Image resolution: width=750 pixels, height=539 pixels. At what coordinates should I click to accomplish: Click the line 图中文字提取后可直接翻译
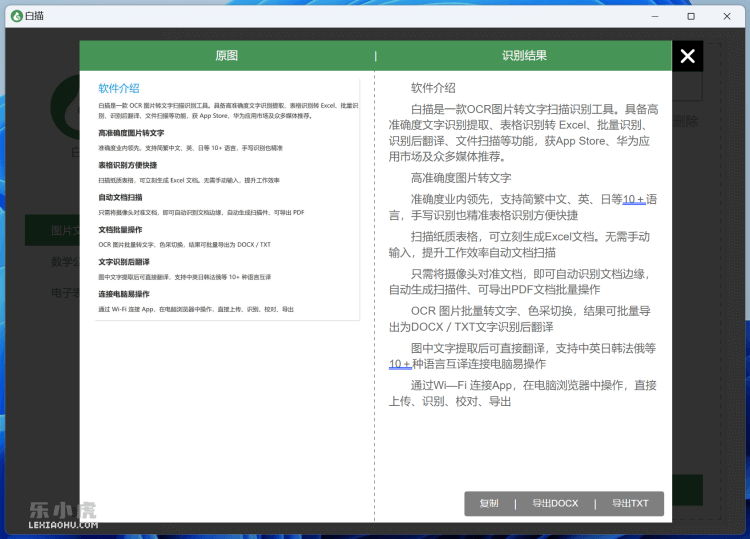(x=522, y=356)
